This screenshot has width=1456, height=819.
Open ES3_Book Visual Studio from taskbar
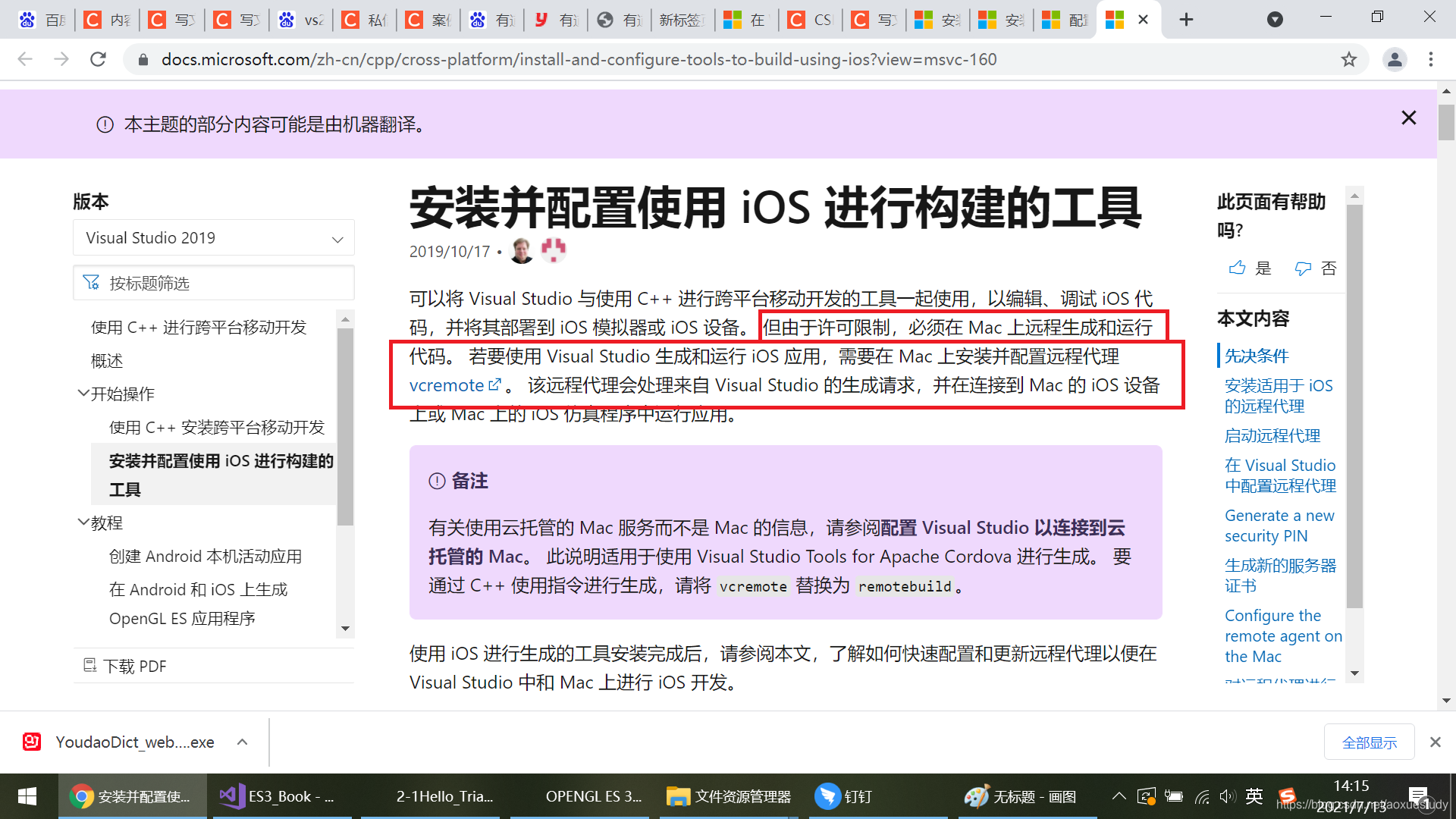click(281, 796)
